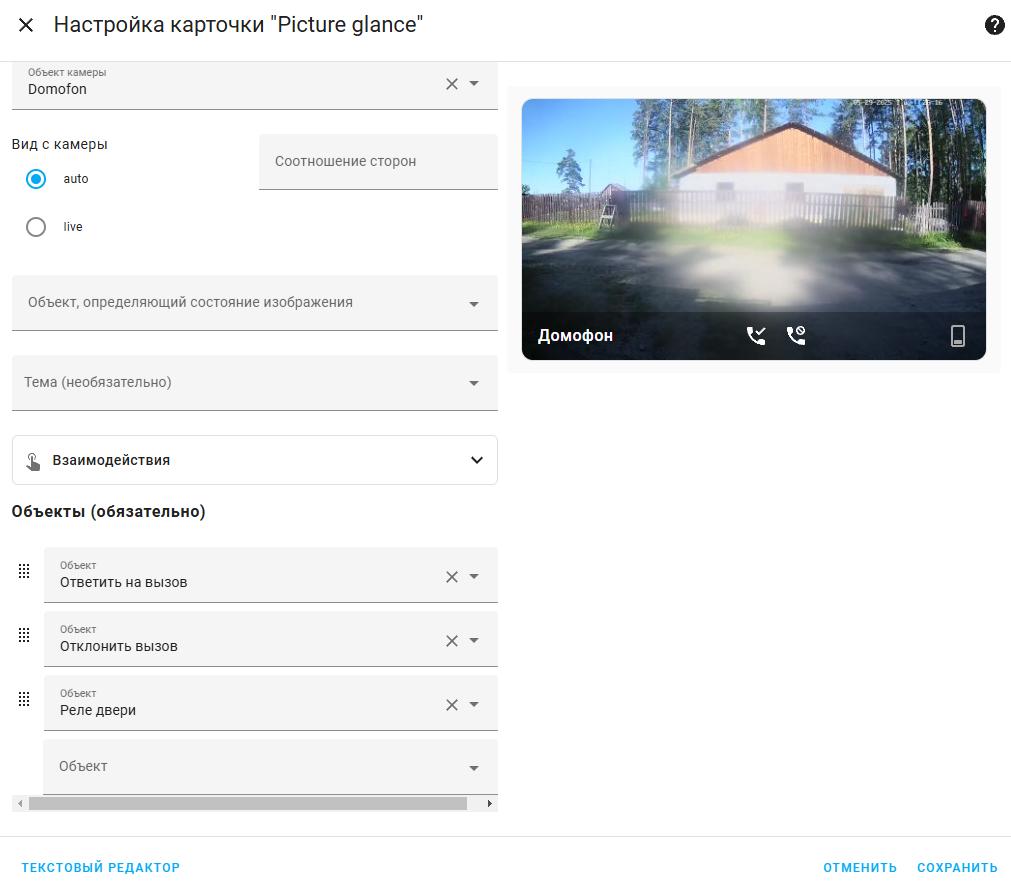The height and width of the screenshot is (887, 1011).
Task: Grab the drag handle for "Ответить на вызов"
Action: tap(25, 571)
